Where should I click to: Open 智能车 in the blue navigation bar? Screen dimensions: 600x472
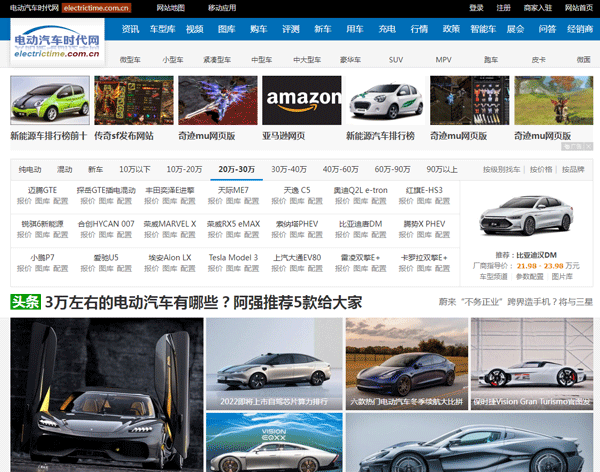click(x=483, y=29)
